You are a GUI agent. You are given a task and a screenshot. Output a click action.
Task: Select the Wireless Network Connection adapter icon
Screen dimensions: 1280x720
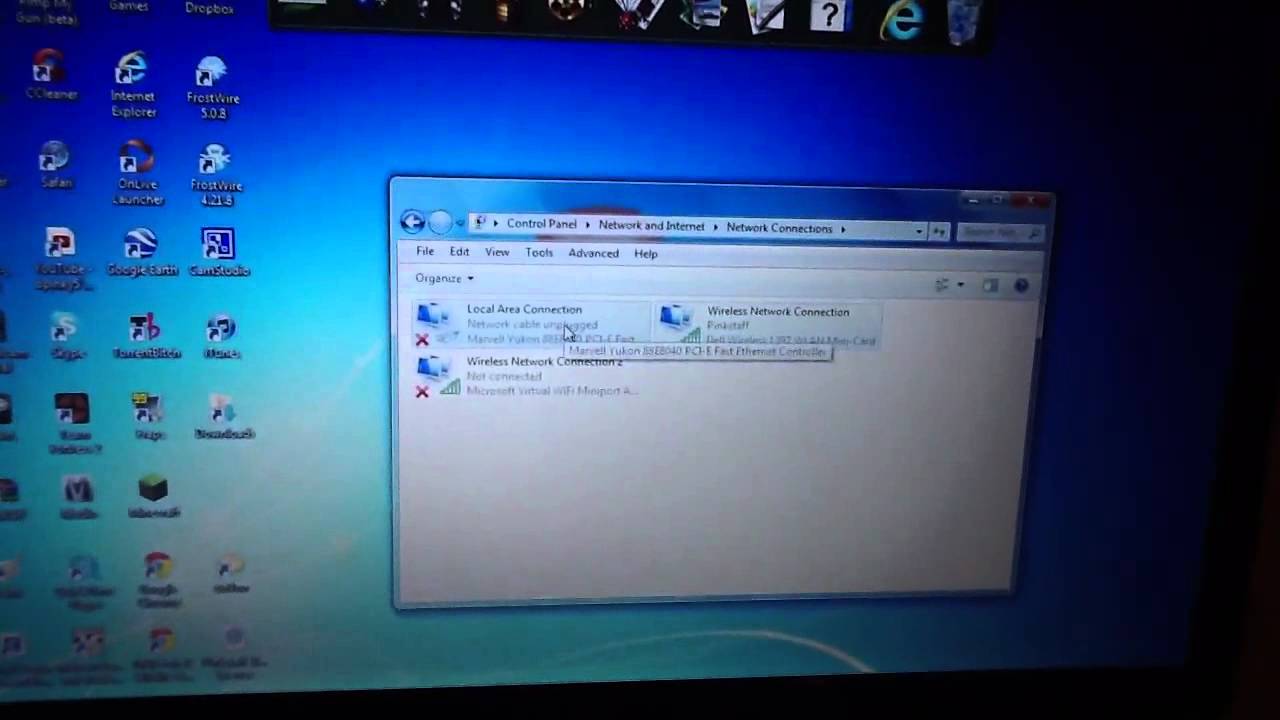(679, 325)
